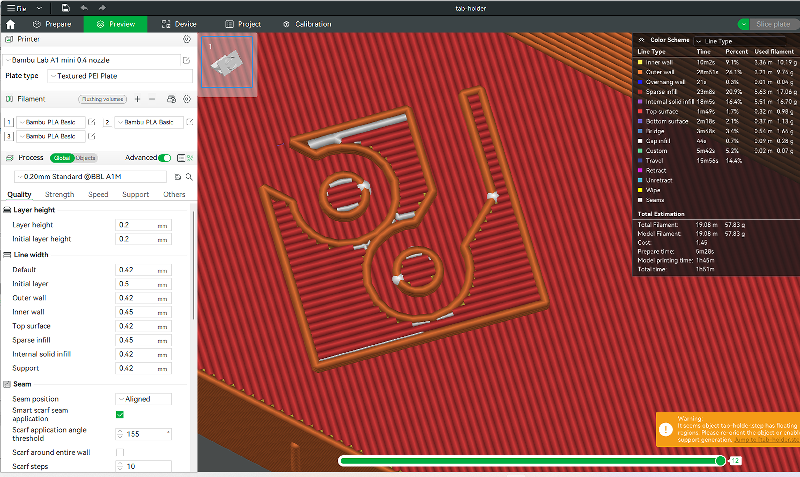
Task: Open the Color Scheme Line Type dropdown
Action: coord(740,41)
